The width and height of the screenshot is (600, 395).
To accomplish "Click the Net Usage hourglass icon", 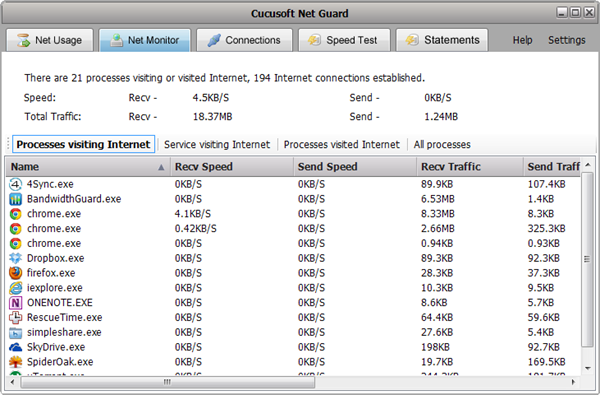I will tap(23, 40).
